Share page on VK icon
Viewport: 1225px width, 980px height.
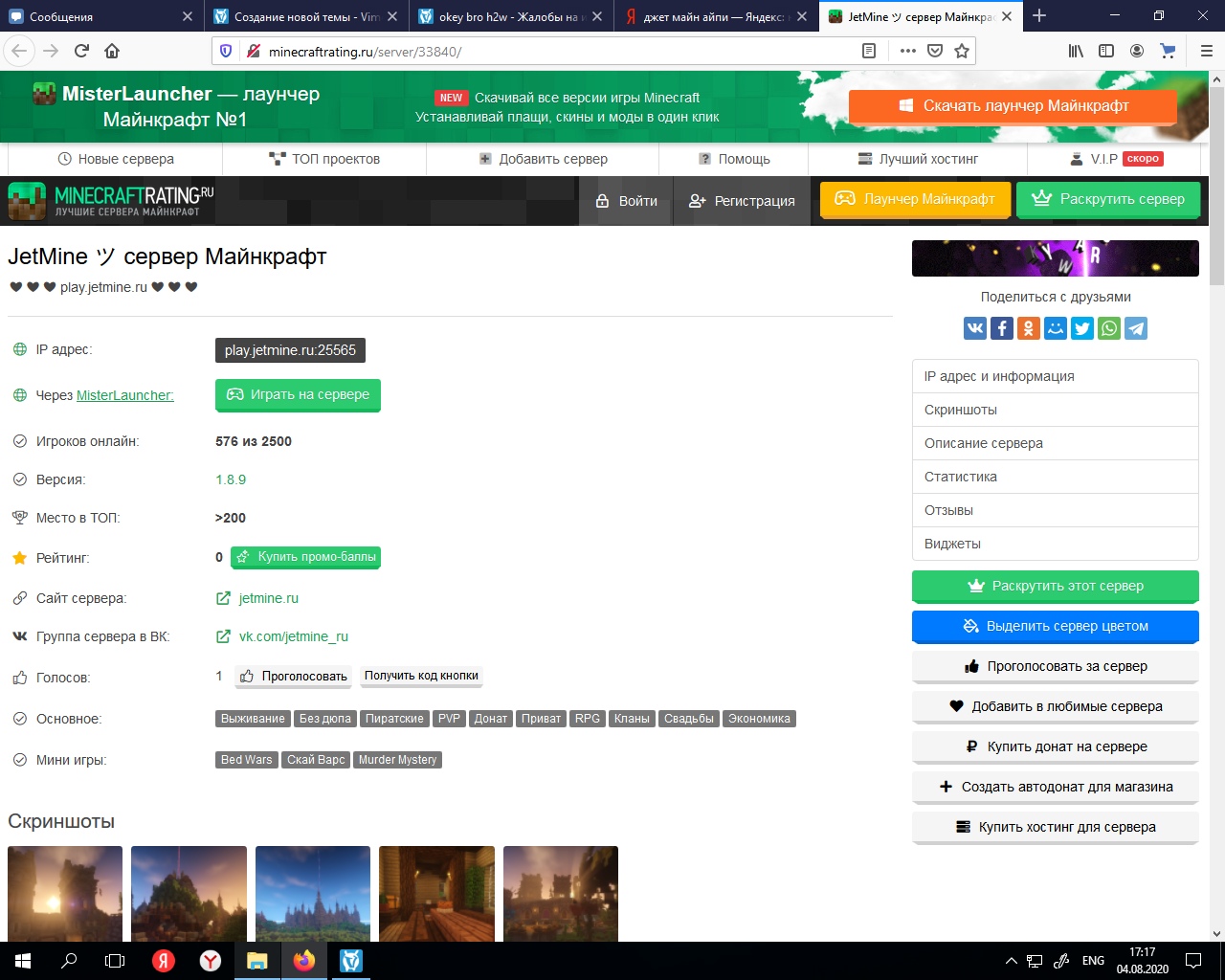(x=975, y=328)
